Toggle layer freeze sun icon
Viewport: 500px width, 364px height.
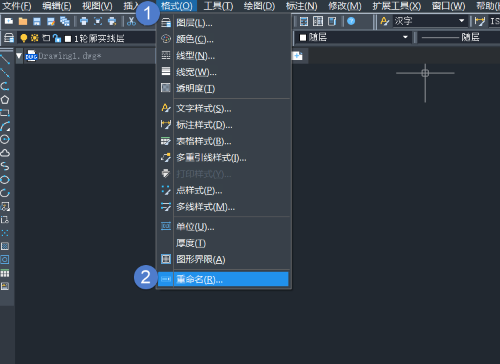click(35, 38)
